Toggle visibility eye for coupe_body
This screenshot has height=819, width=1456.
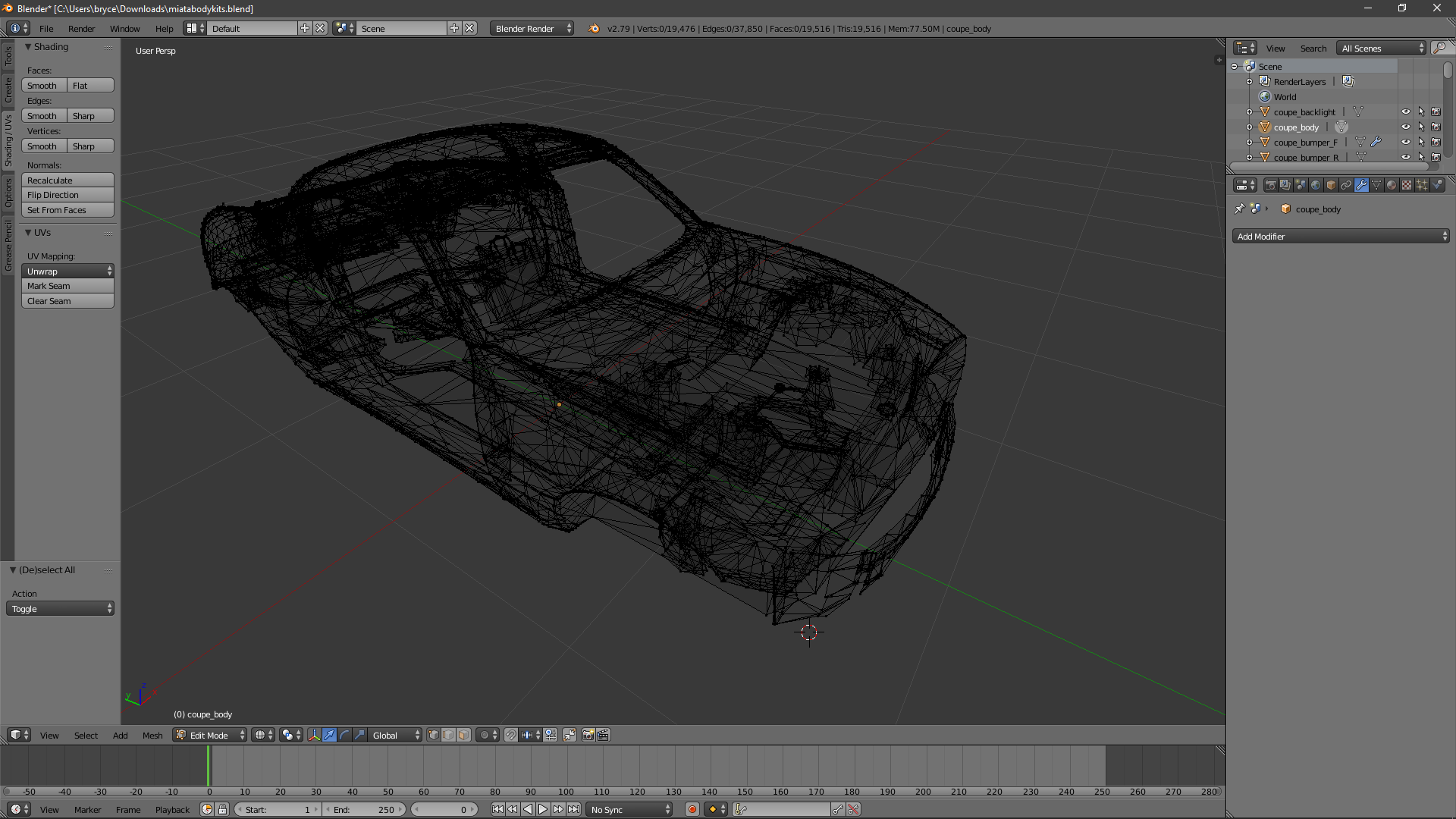coord(1405,127)
